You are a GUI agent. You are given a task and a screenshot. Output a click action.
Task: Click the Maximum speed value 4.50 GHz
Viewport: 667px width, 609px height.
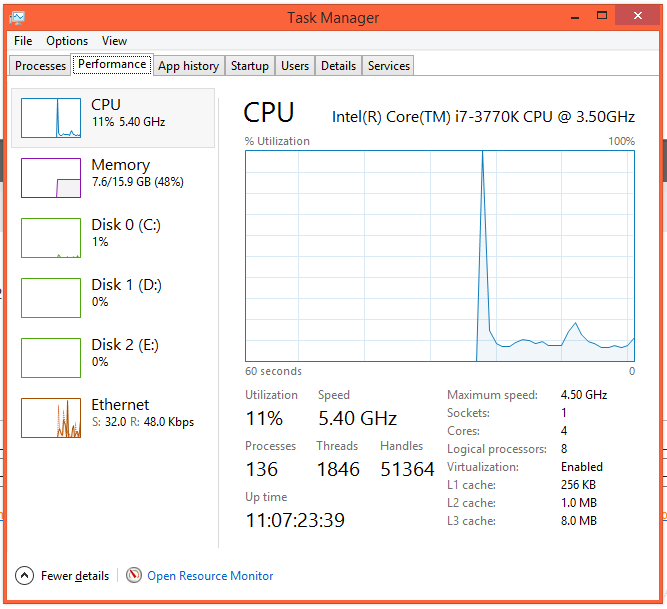point(584,395)
